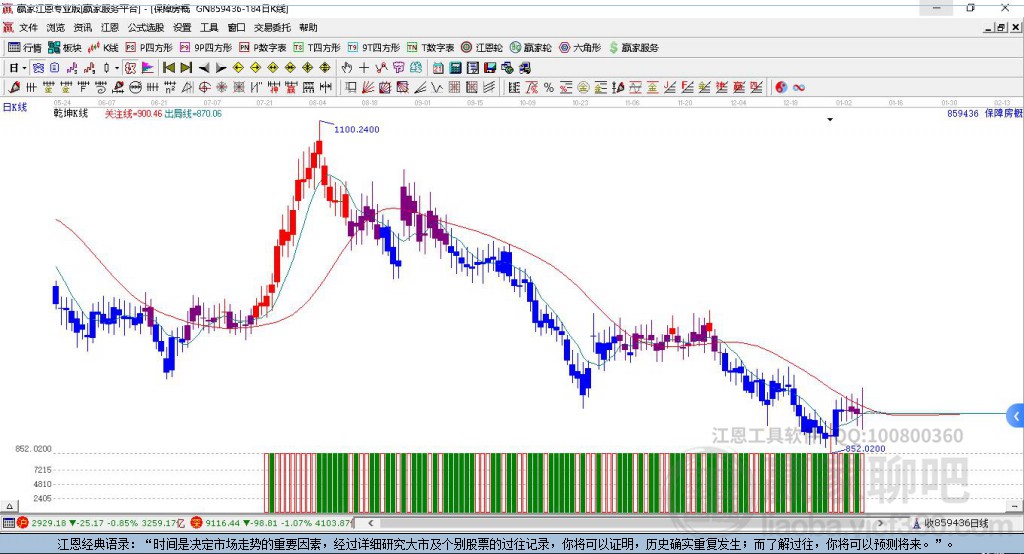
Task: Jump to first bar with skip-back arrow
Action: [x=169, y=68]
